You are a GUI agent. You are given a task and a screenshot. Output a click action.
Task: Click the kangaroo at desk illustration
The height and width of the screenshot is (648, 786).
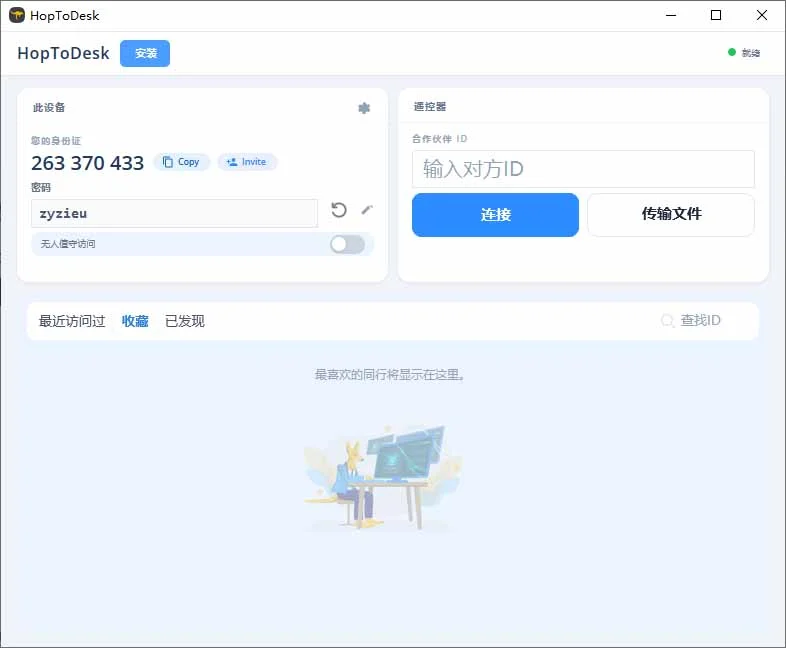pos(382,479)
